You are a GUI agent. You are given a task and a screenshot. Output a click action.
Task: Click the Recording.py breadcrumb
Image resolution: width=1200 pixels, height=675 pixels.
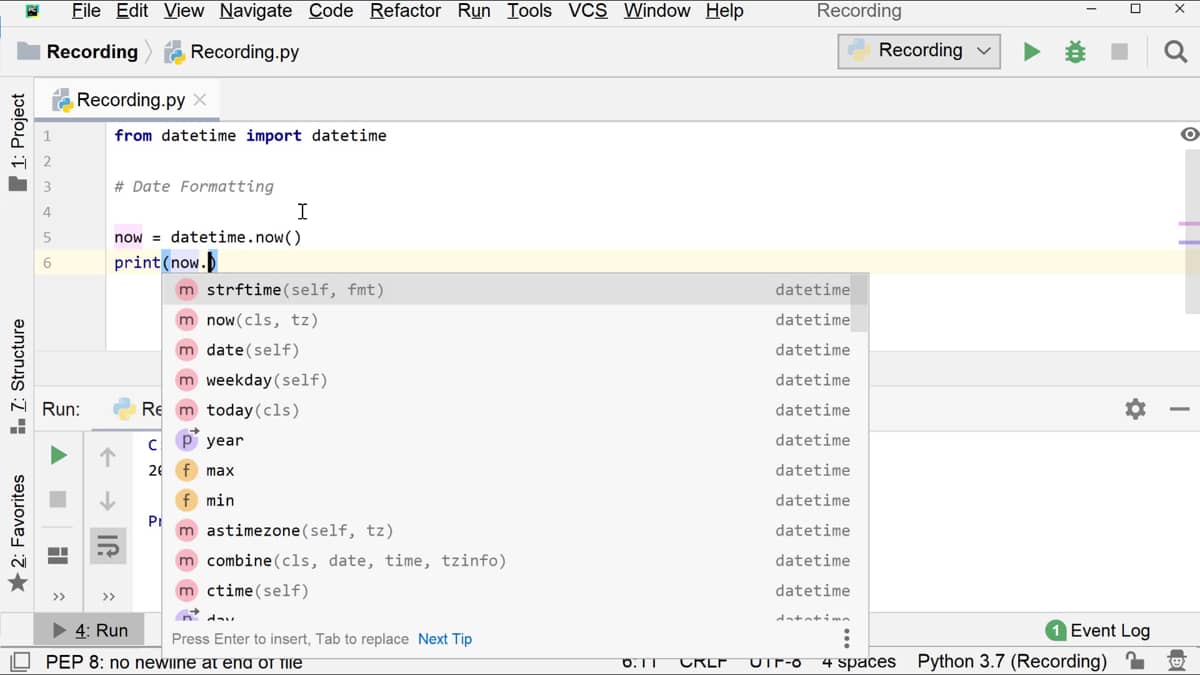click(232, 52)
